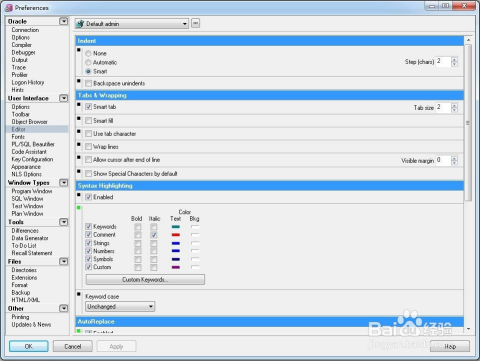Open the Connection preferences page
The image size is (480, 361).
(x=25, y=30)
